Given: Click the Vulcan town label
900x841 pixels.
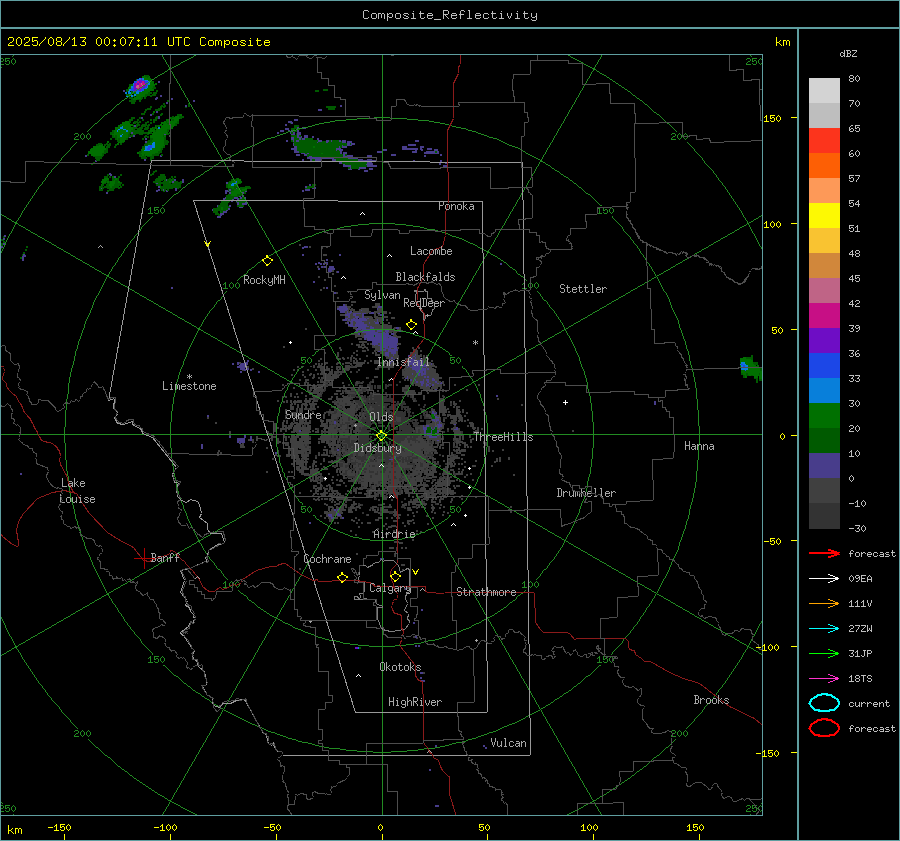Looking at the screenshot, I should (509, 743).
